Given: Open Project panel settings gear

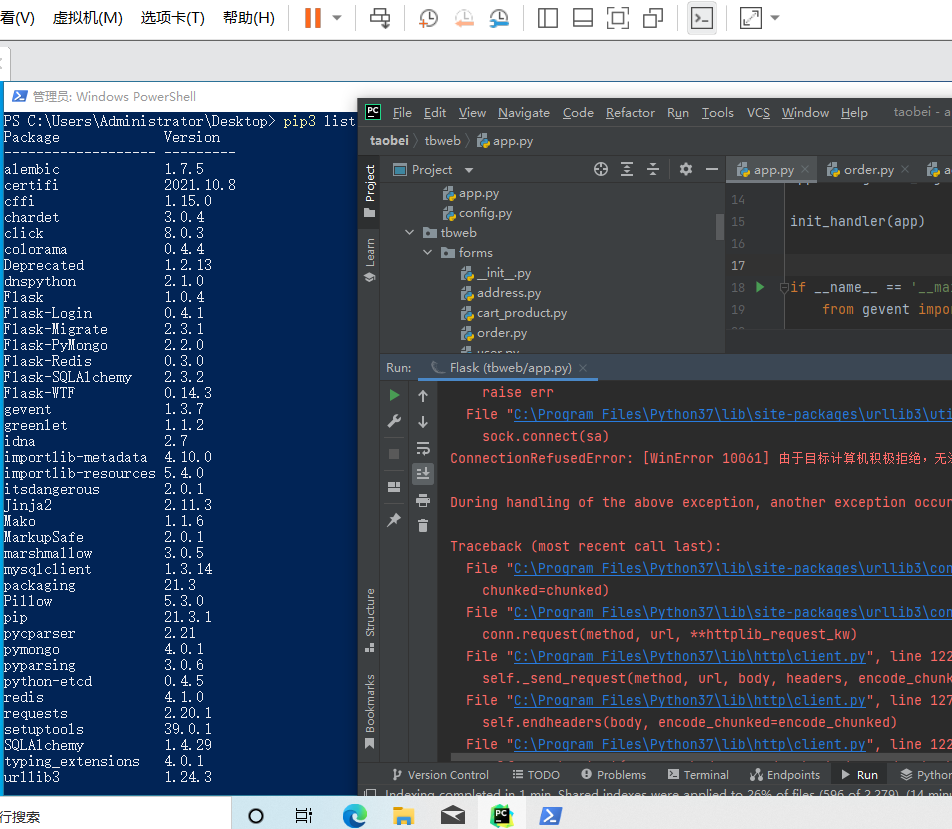Looking at the screenshot, I should (685, 169).
